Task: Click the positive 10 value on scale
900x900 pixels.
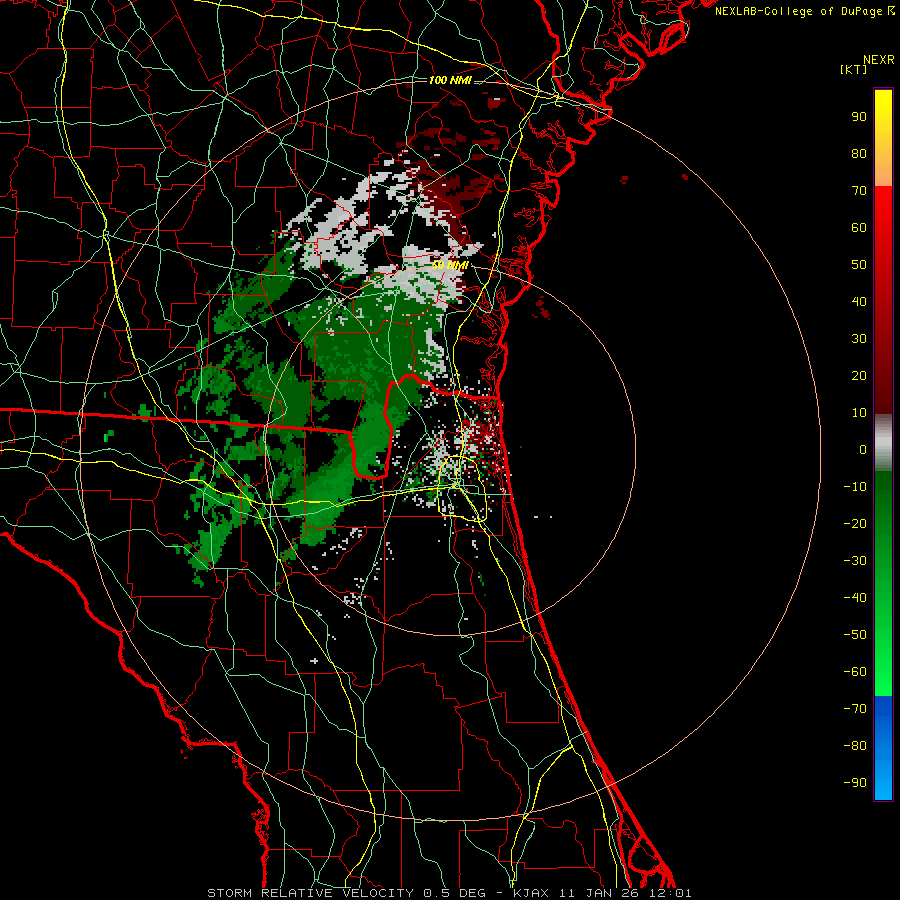Action: click(x=859, y=413)
